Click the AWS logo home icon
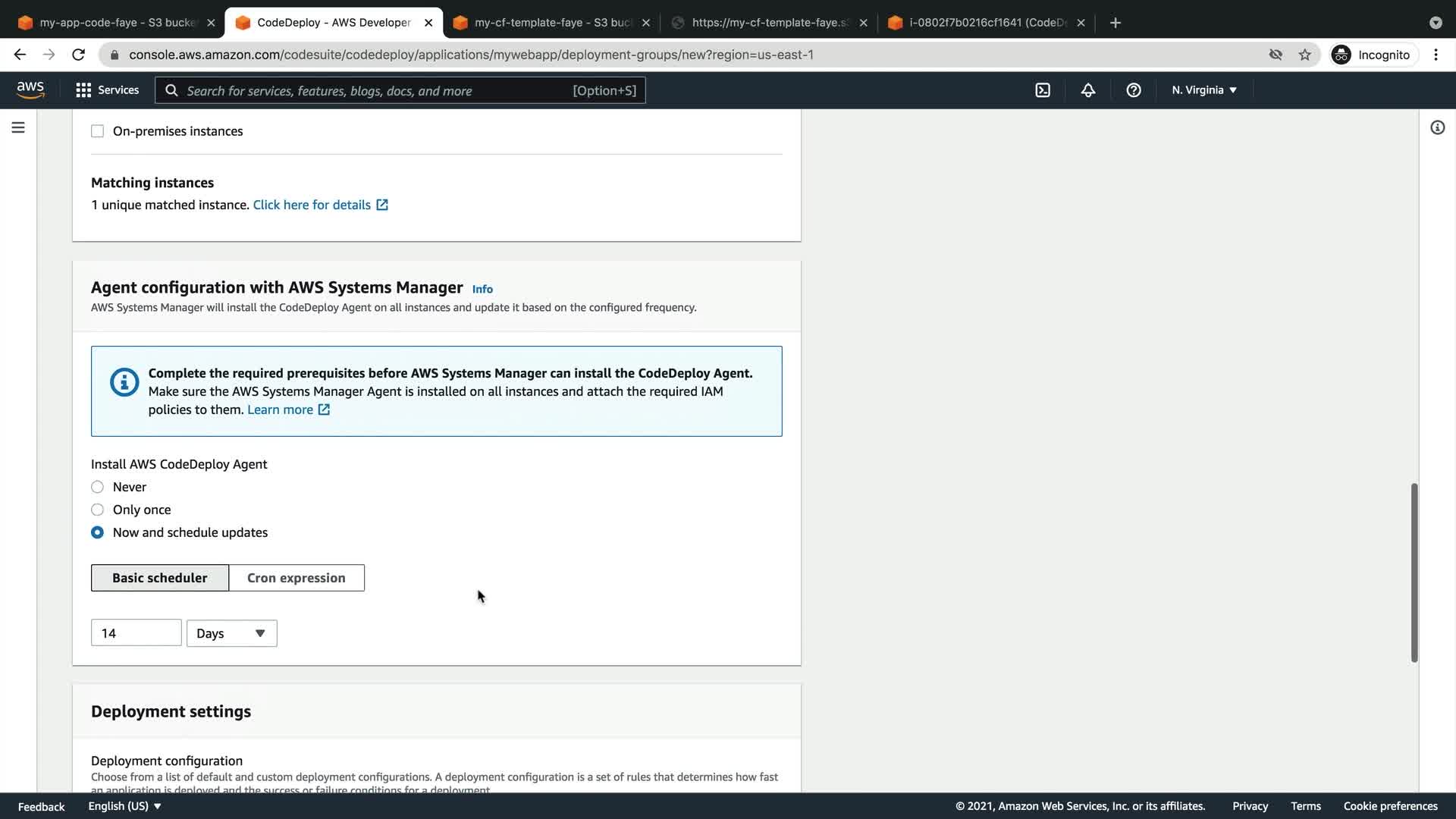Viewport: 1456px width, 819px height. (x=30, y=89)
